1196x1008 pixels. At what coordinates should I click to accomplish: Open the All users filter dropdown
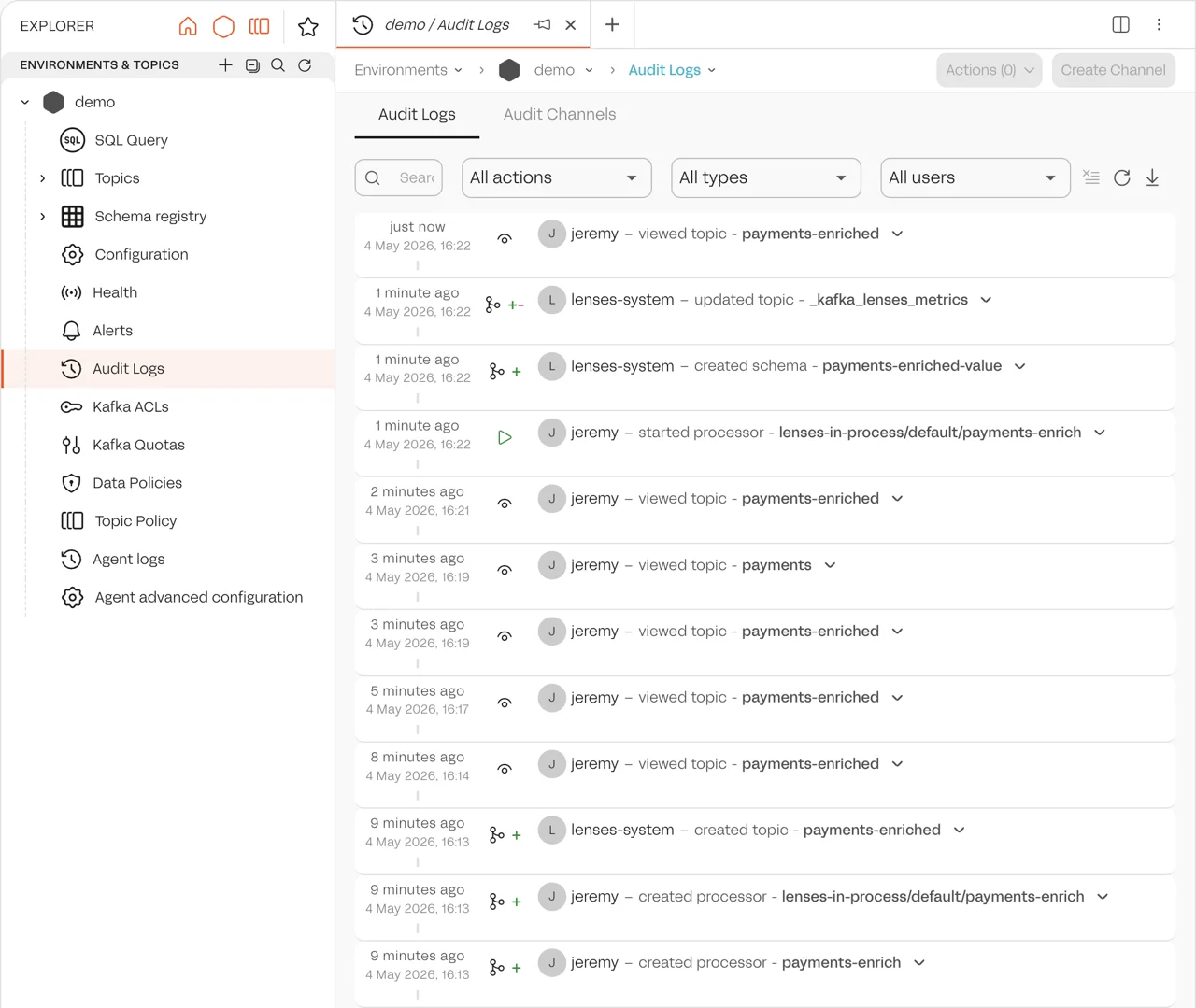point(975,177)
